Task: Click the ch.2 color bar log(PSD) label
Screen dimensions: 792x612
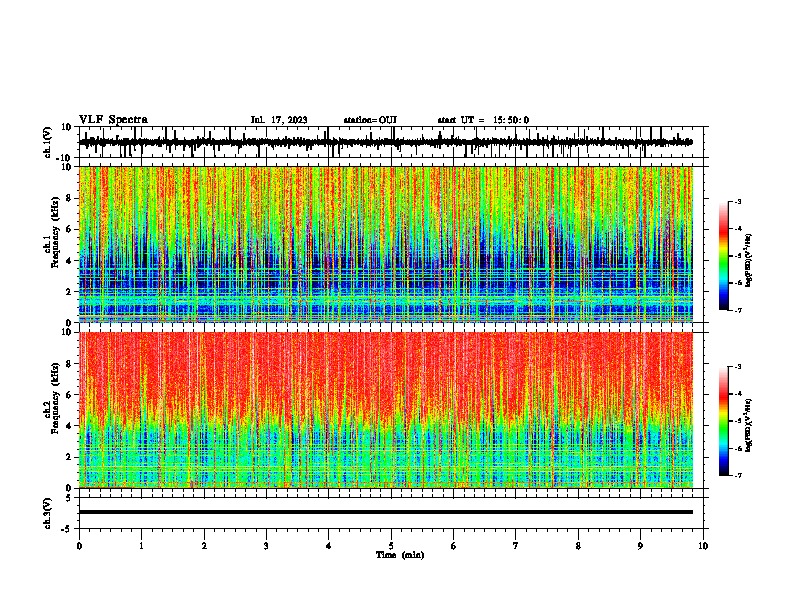Action: (748, 425)
